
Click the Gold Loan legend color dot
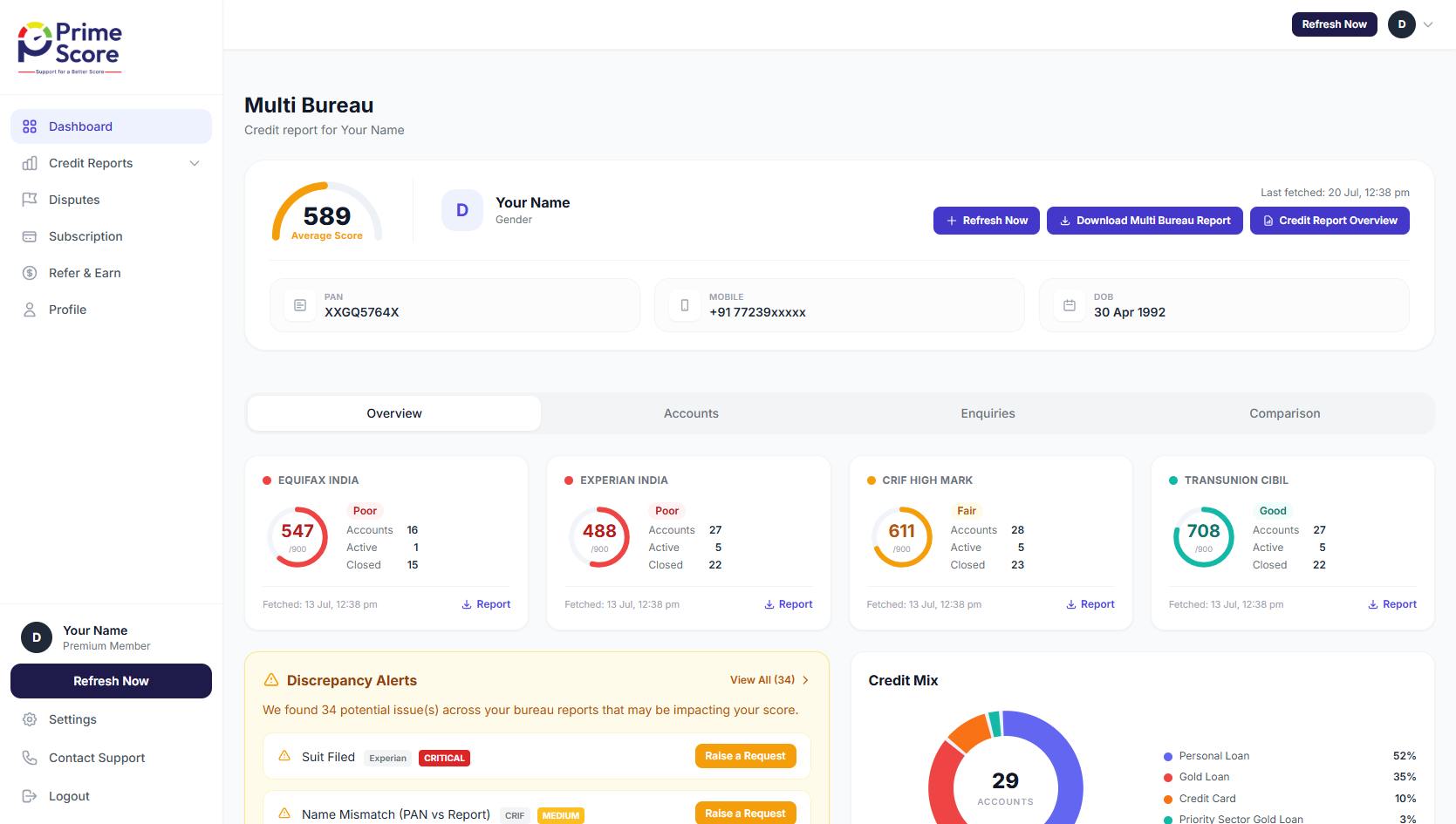(1168, 778)
